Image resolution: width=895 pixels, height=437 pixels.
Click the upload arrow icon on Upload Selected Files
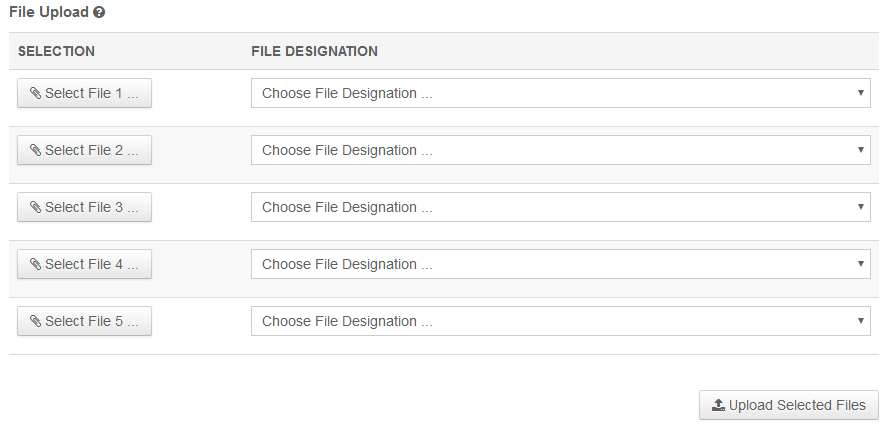[718, 405]
